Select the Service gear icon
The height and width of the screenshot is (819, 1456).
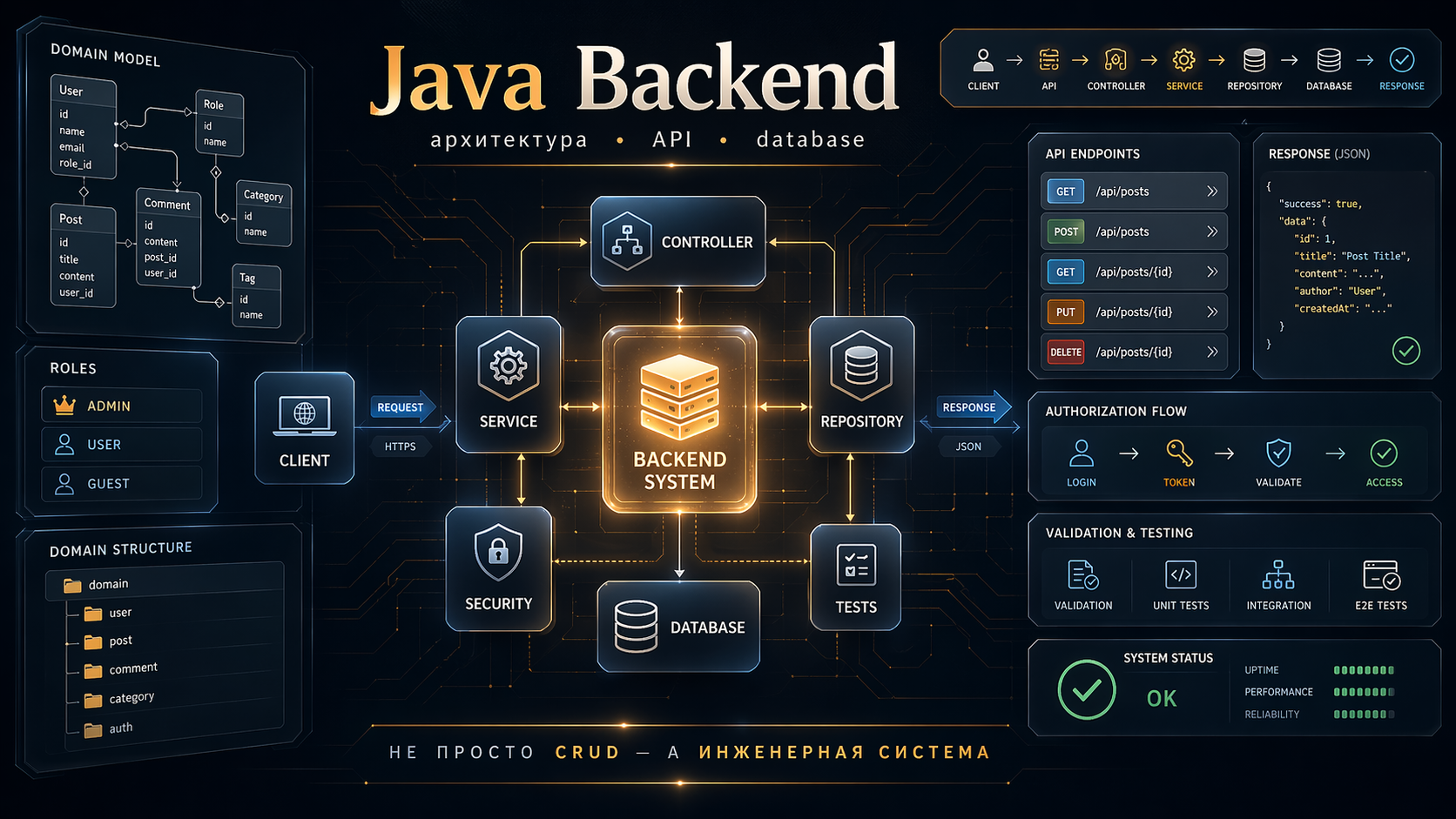(x=509, y=366)
